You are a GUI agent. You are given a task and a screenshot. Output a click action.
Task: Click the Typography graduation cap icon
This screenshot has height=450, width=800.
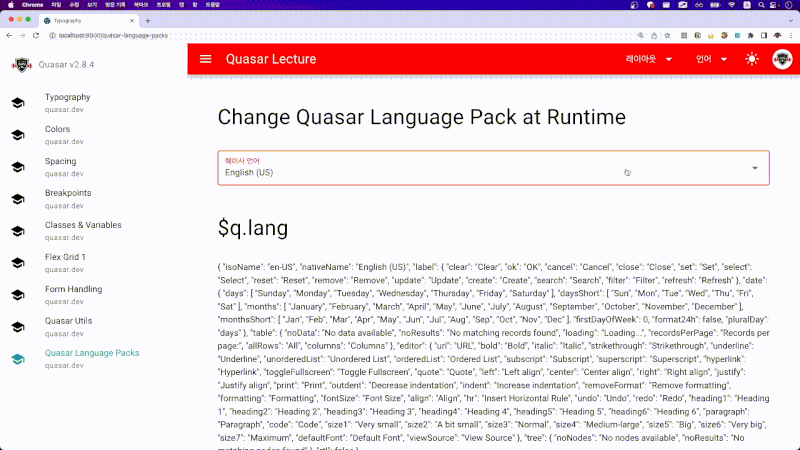[18, 103]
